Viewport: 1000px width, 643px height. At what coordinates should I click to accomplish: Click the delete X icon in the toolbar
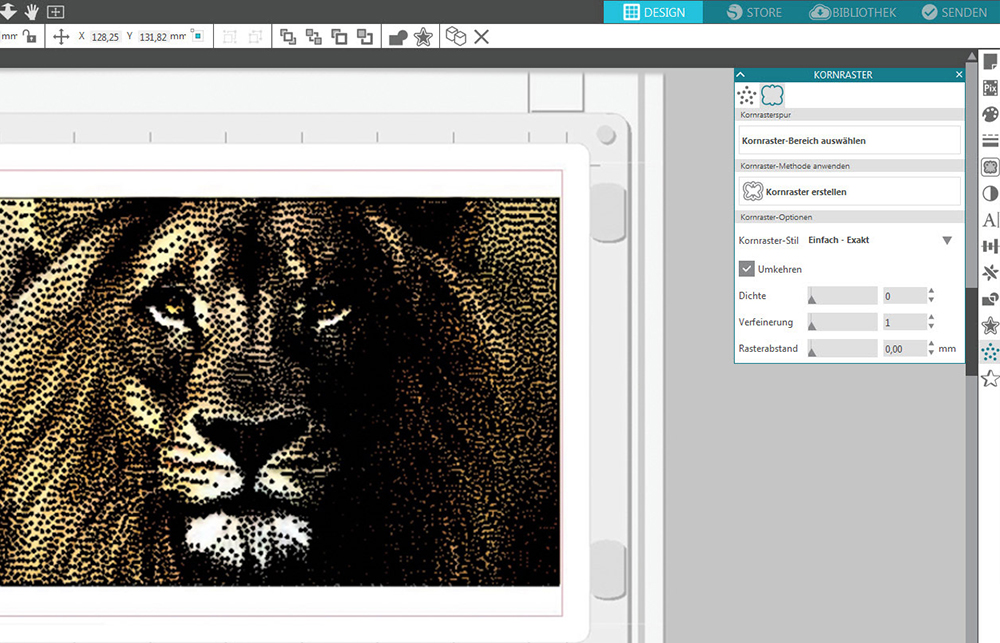pos(481,37)
